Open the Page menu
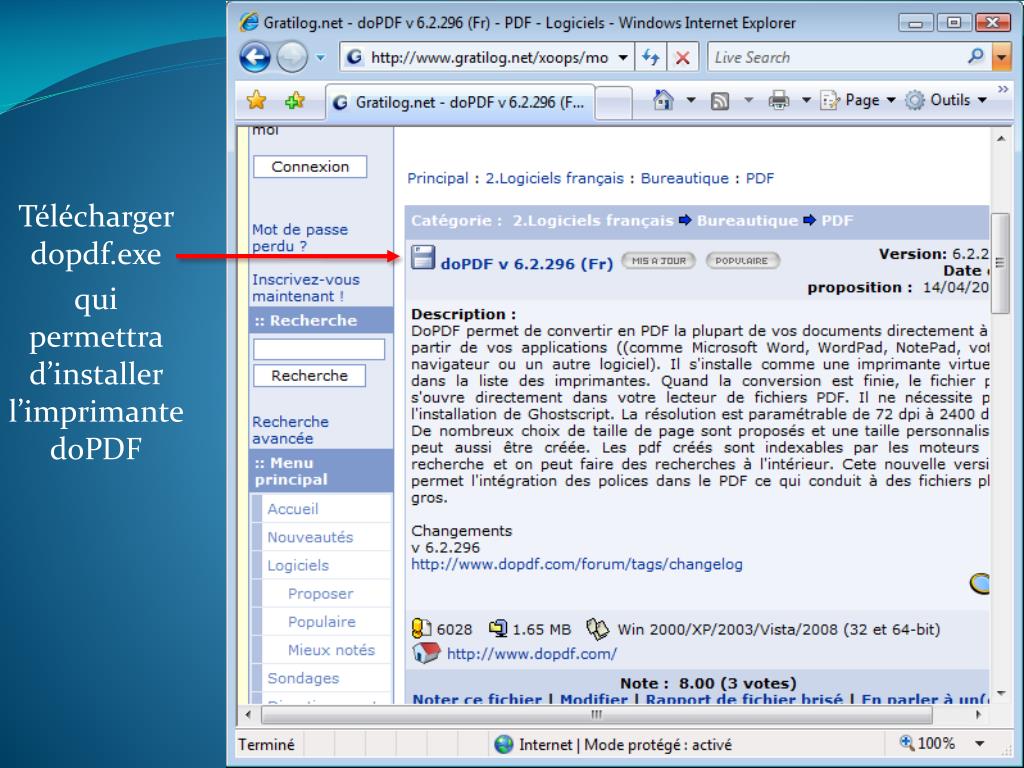 point(857,101)
